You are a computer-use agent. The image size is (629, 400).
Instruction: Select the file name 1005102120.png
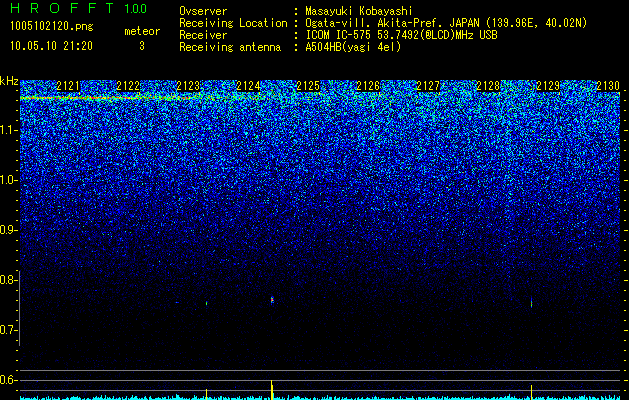(51, 26)
